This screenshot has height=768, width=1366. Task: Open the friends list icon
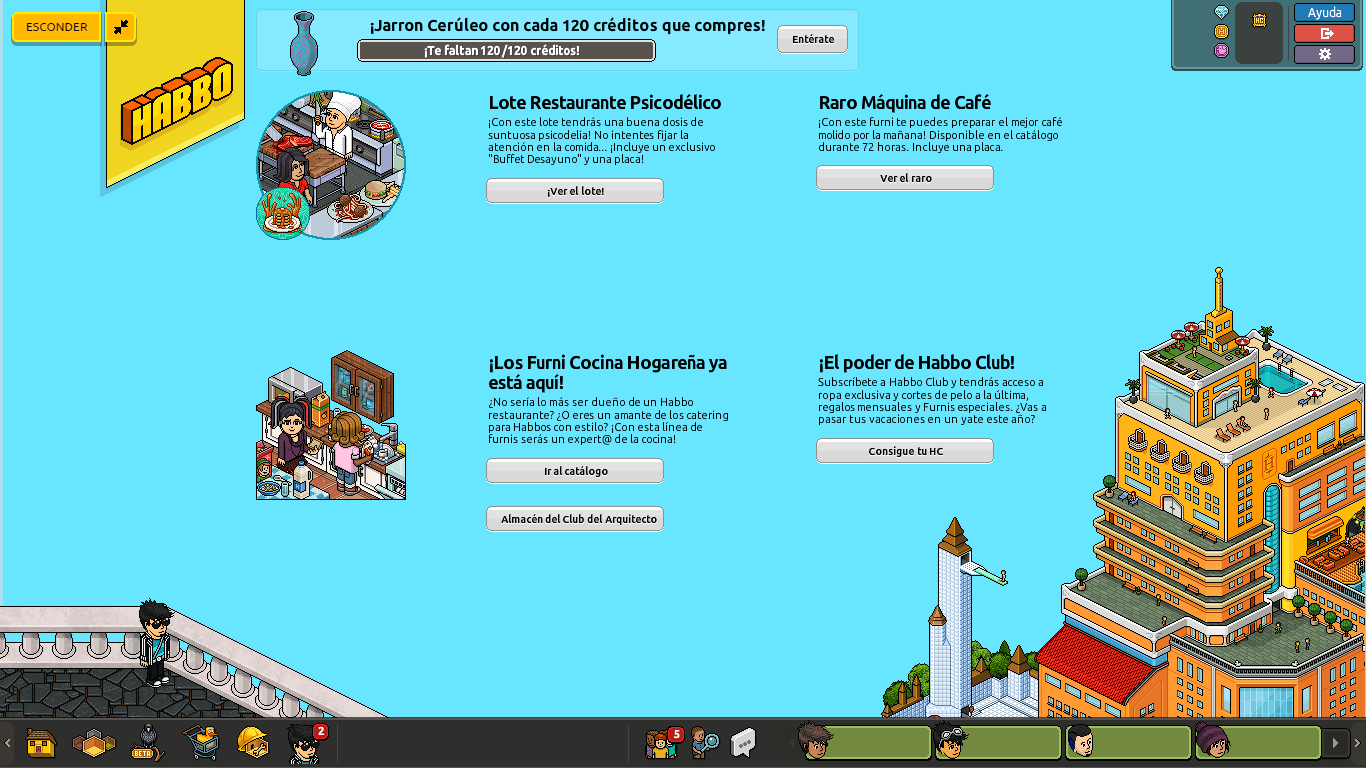pos(662,743)
